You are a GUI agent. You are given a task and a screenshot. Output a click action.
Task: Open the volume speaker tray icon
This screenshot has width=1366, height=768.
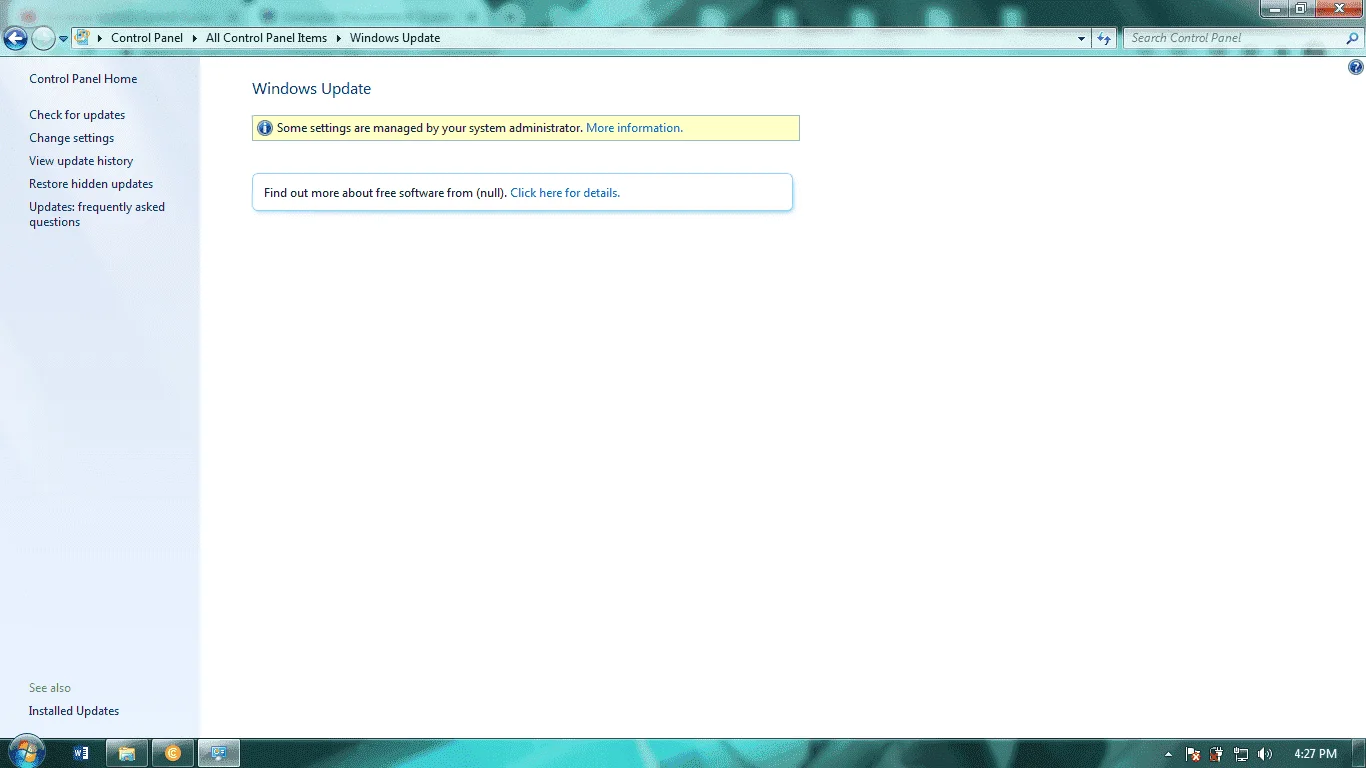[1265, 754]
